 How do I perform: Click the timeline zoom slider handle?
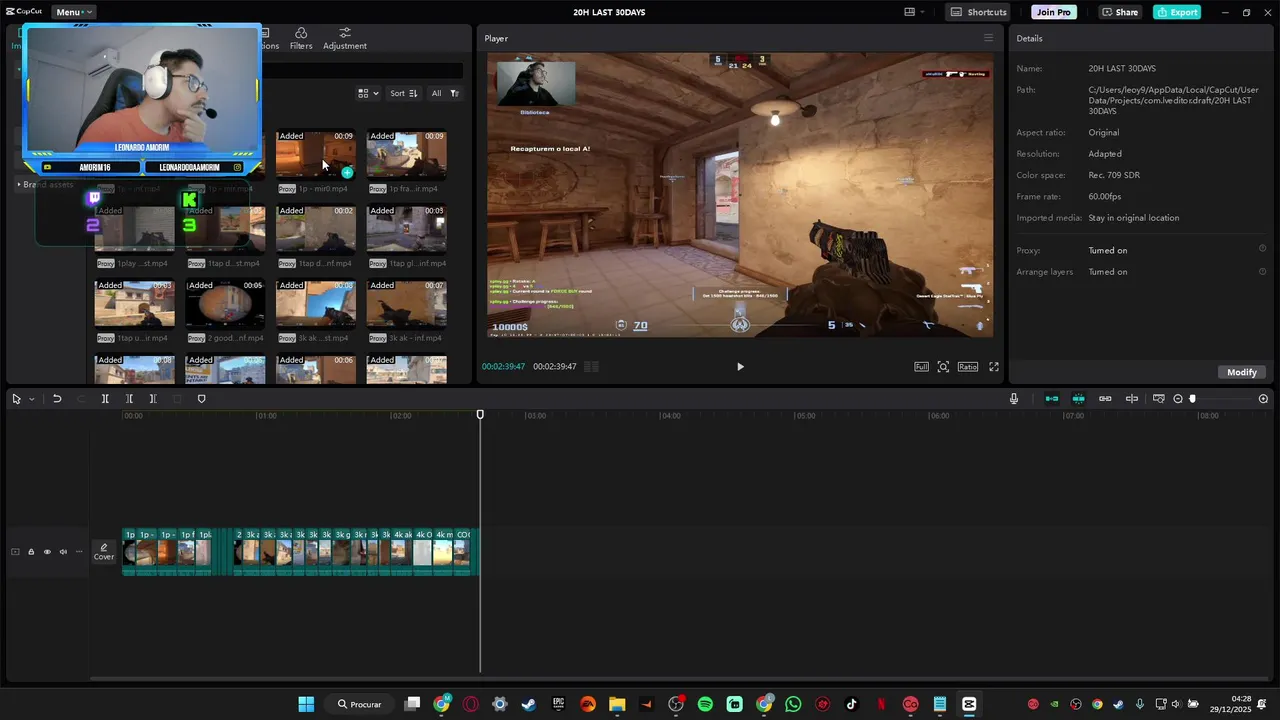pyautogui.click(x=1192, y=399)
